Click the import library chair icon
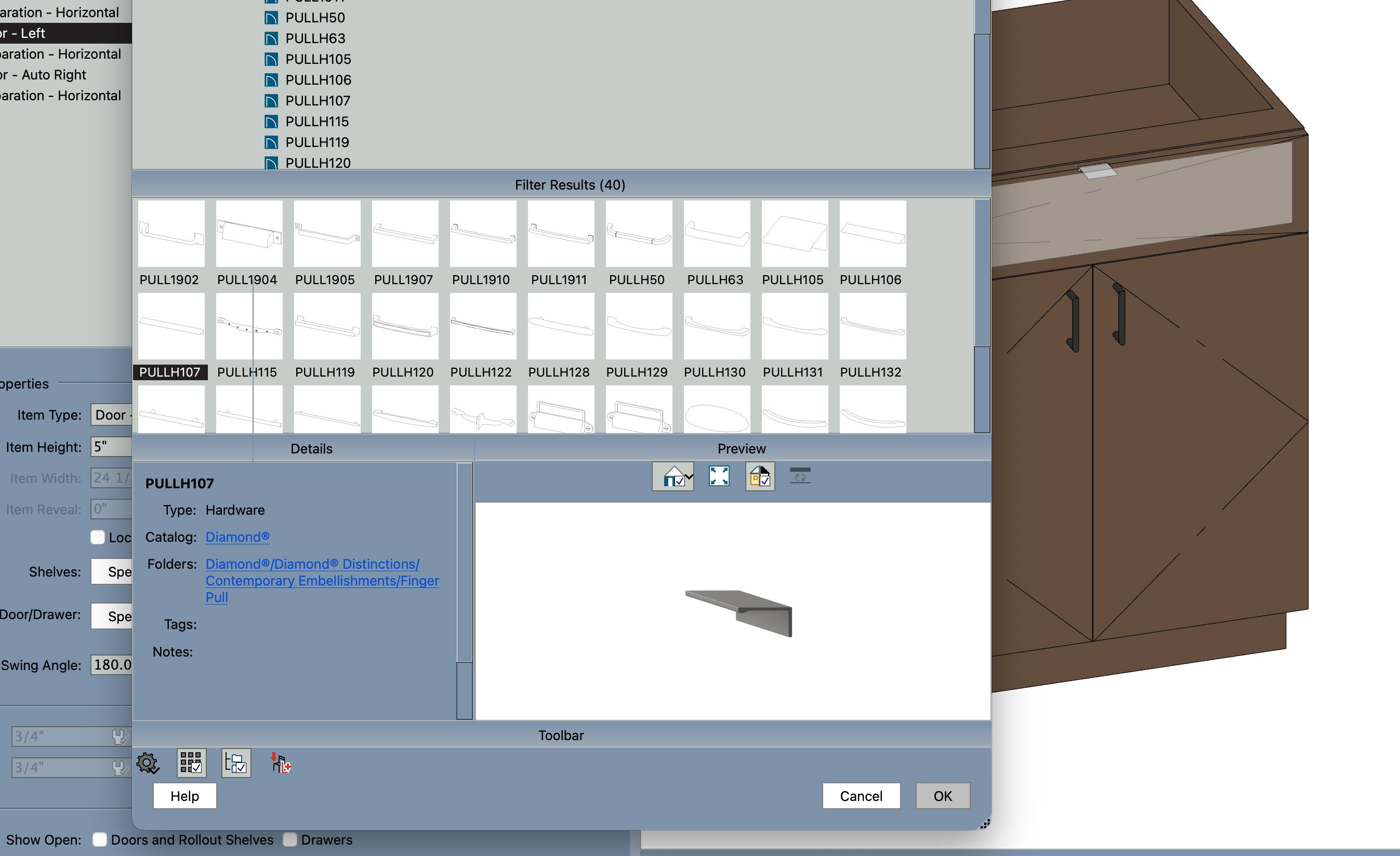This screenshot has width=1400, height=856. (281, 763)
